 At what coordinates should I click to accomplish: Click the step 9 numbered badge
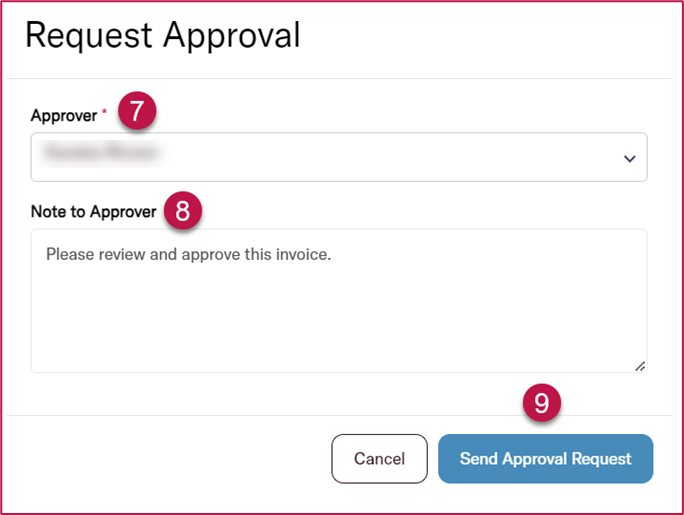coord(542,402)
